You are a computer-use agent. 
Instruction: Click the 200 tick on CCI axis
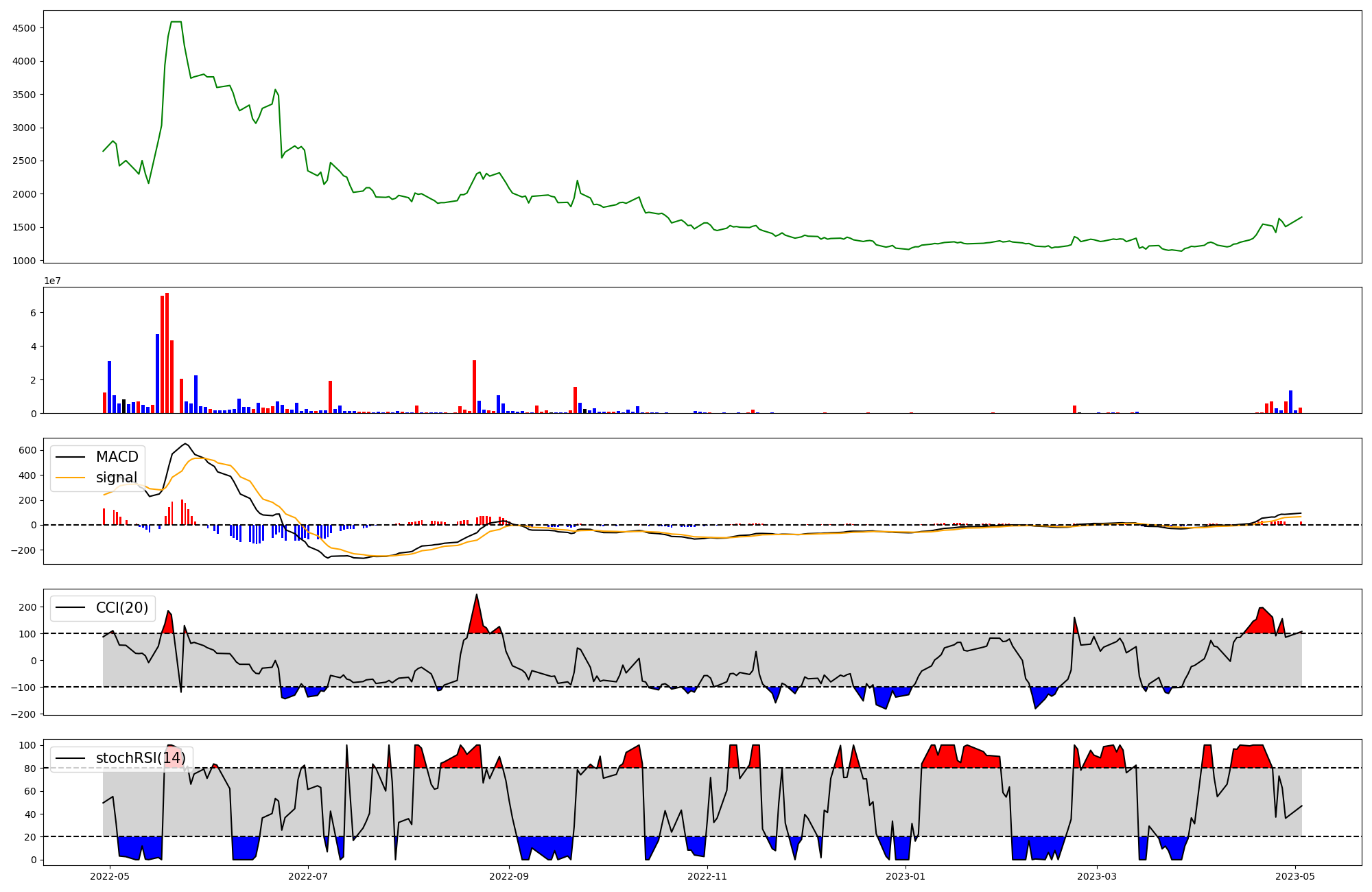click(27, 607)
